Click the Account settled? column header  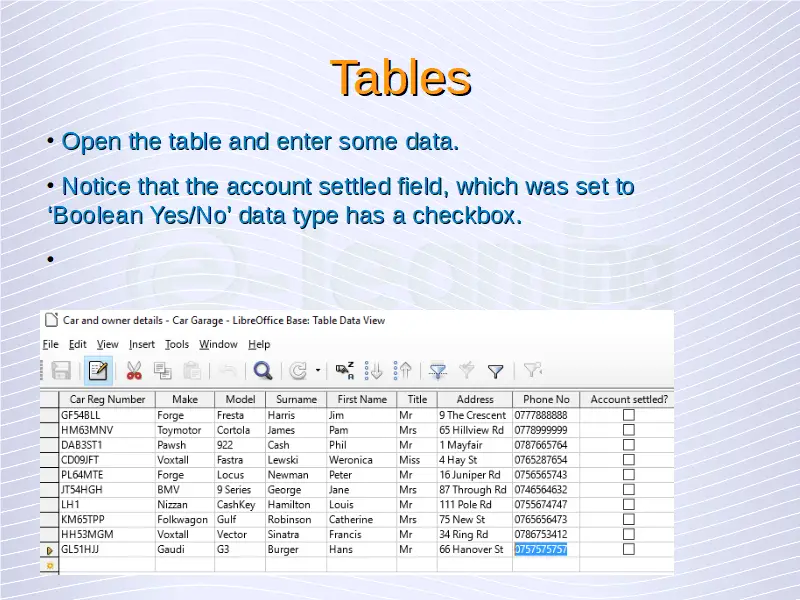pyautogui.click(x=629, y=399)
